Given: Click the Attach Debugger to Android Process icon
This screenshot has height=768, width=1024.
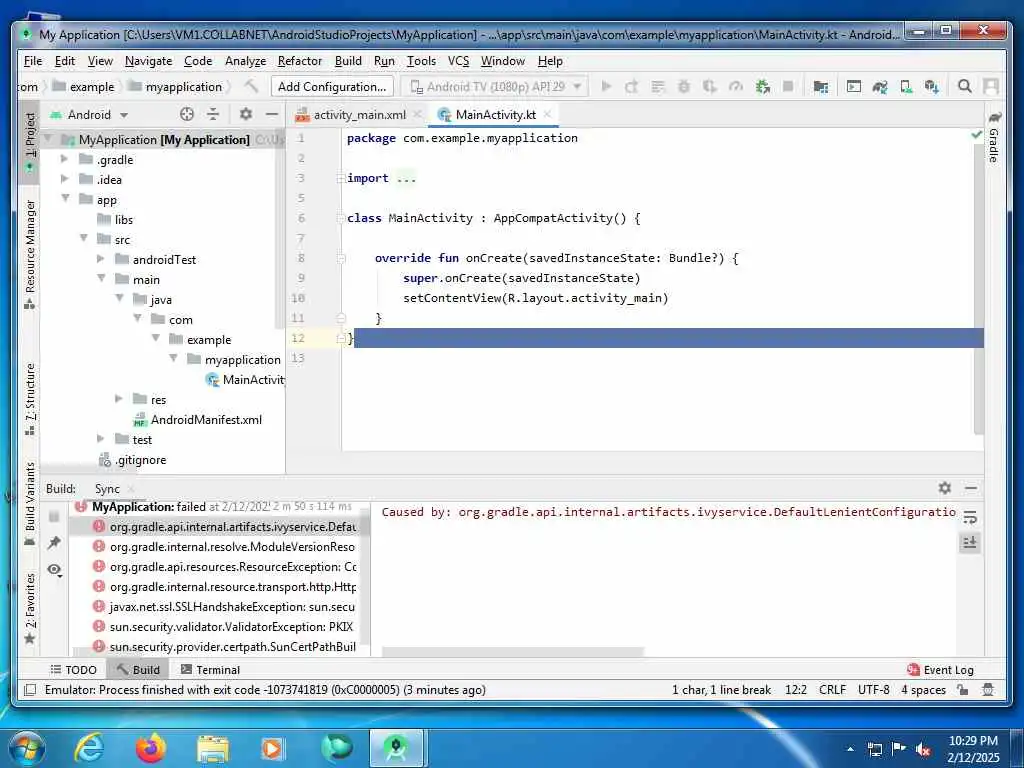Looking at the screenshot, I should (762, 86).
